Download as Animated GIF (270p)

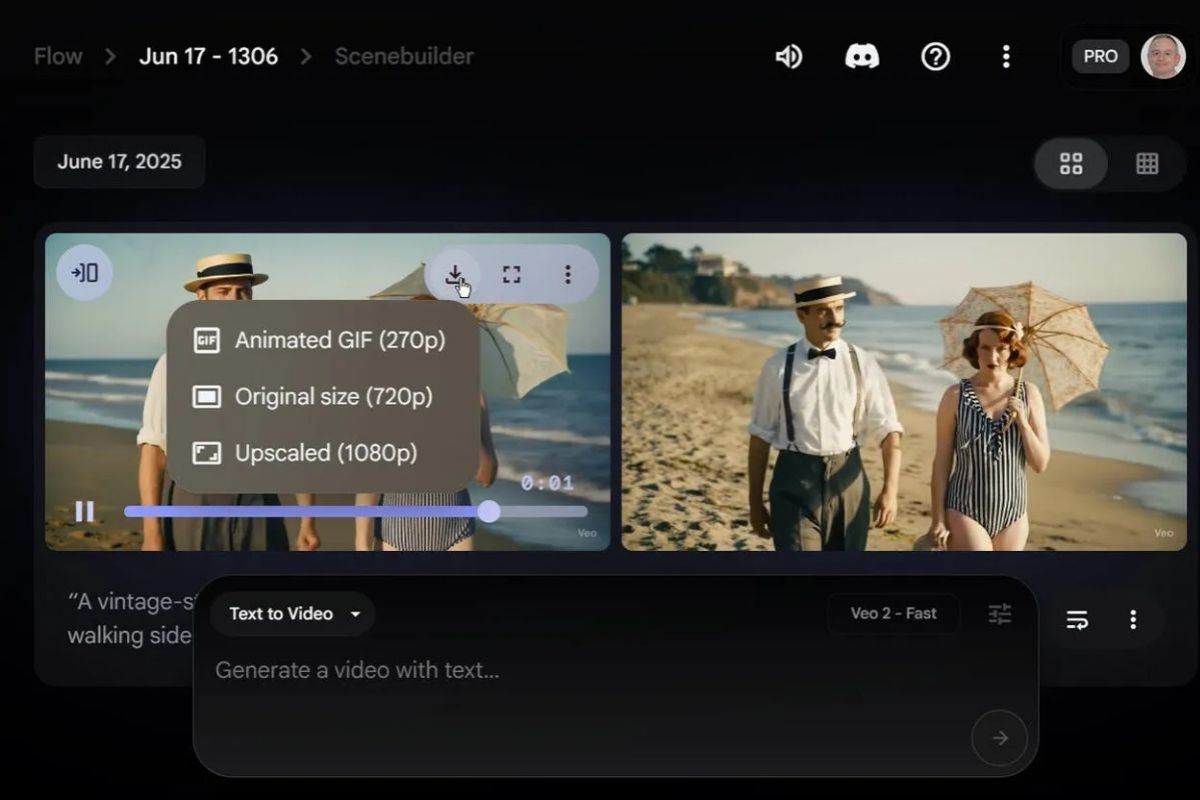322,340
